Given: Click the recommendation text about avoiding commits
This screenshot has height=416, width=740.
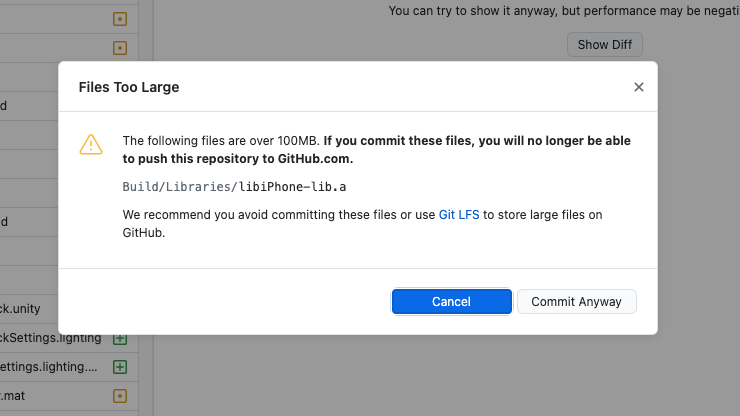Looking at the screenshot, I should coord(280,215).
